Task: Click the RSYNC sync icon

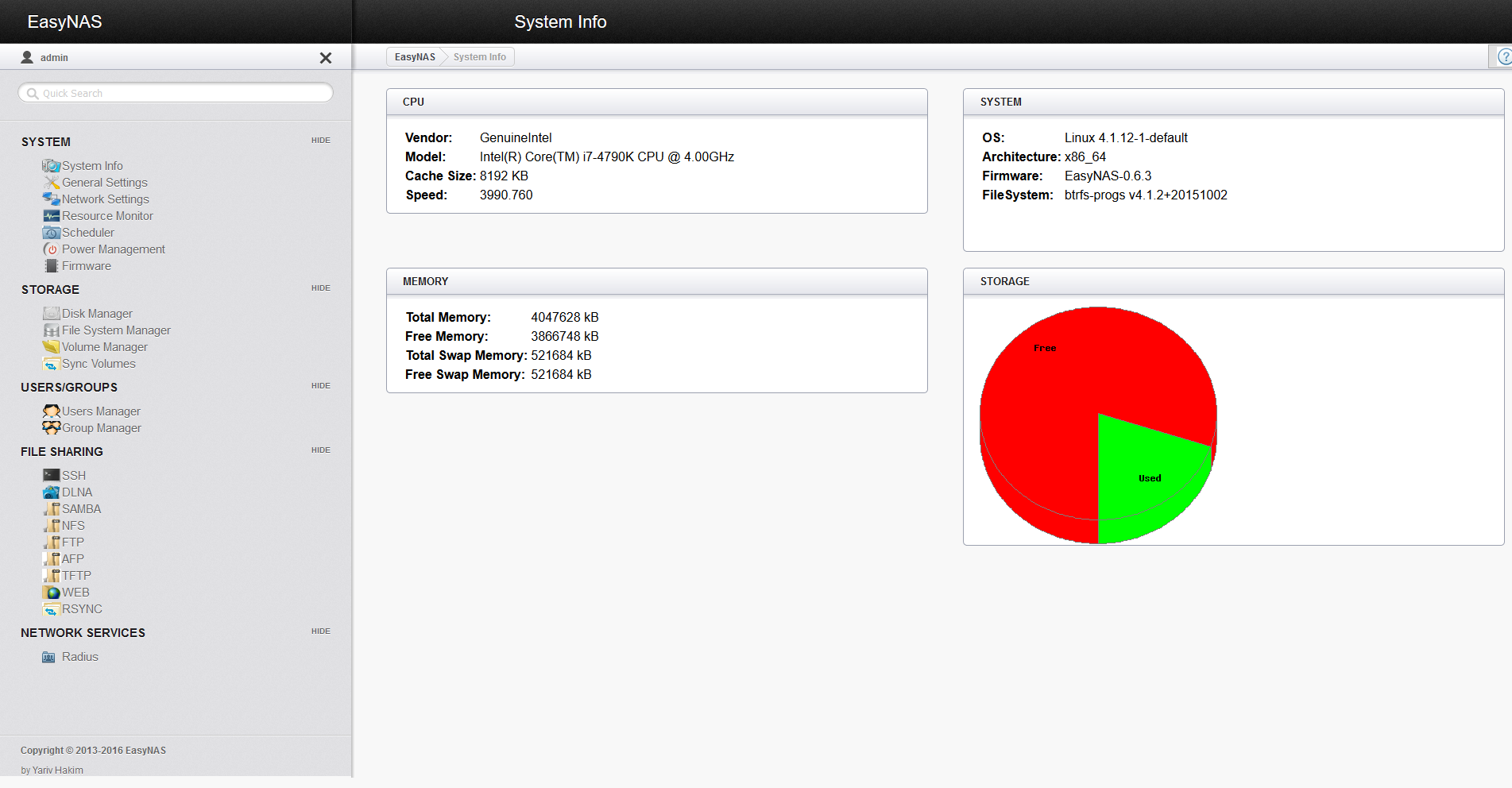Action: click(x=52, y=609)
